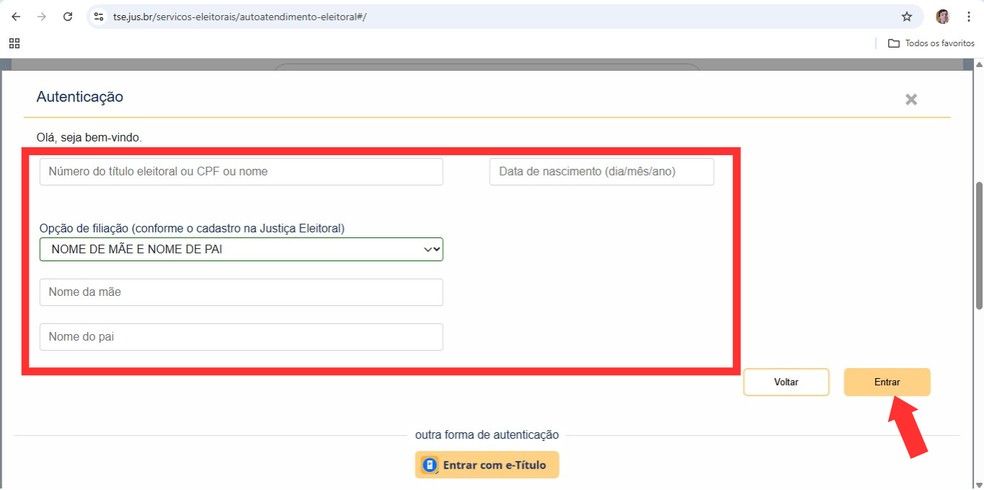Open site information icon in address bar

(x=98, y=17)
